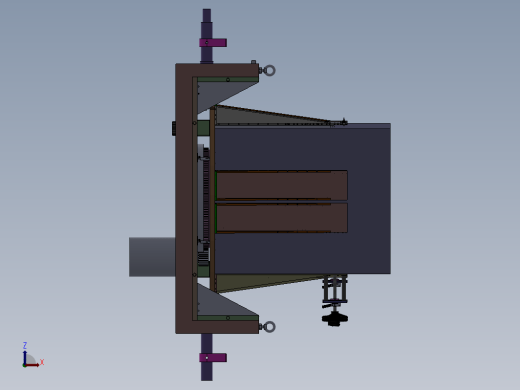Select the dark navy box body
The image size is (520, 390).
(368, 200)
